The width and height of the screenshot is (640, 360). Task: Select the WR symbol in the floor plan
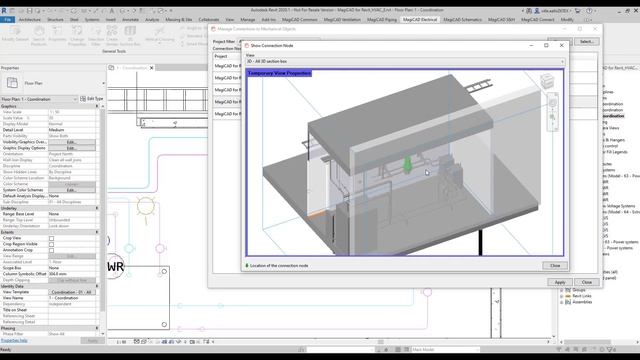[116, 267]
